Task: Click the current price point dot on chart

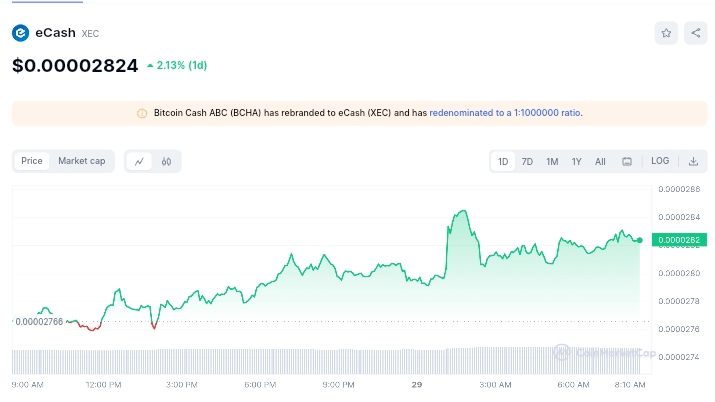Action: (640, 240)
